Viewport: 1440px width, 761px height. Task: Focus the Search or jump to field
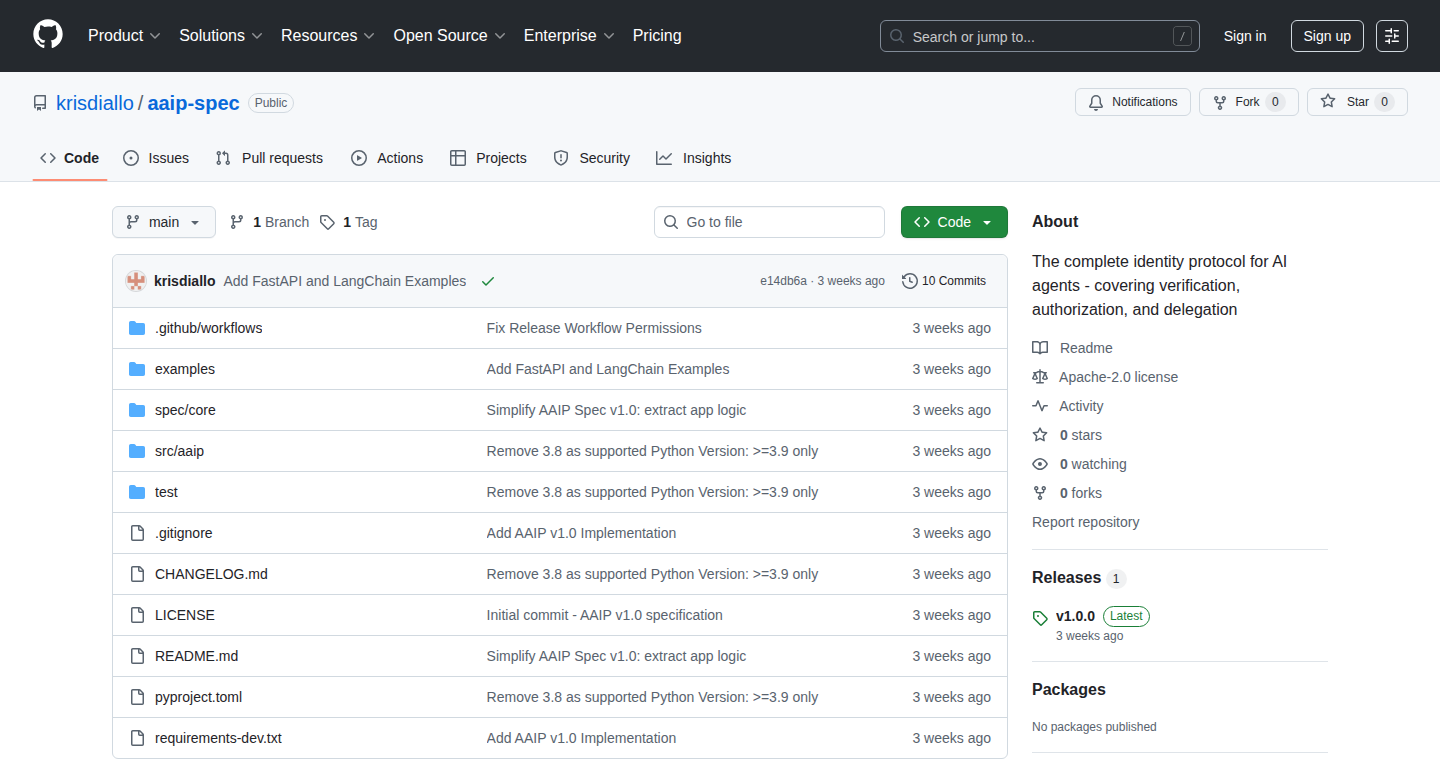tap(1040, 36)
